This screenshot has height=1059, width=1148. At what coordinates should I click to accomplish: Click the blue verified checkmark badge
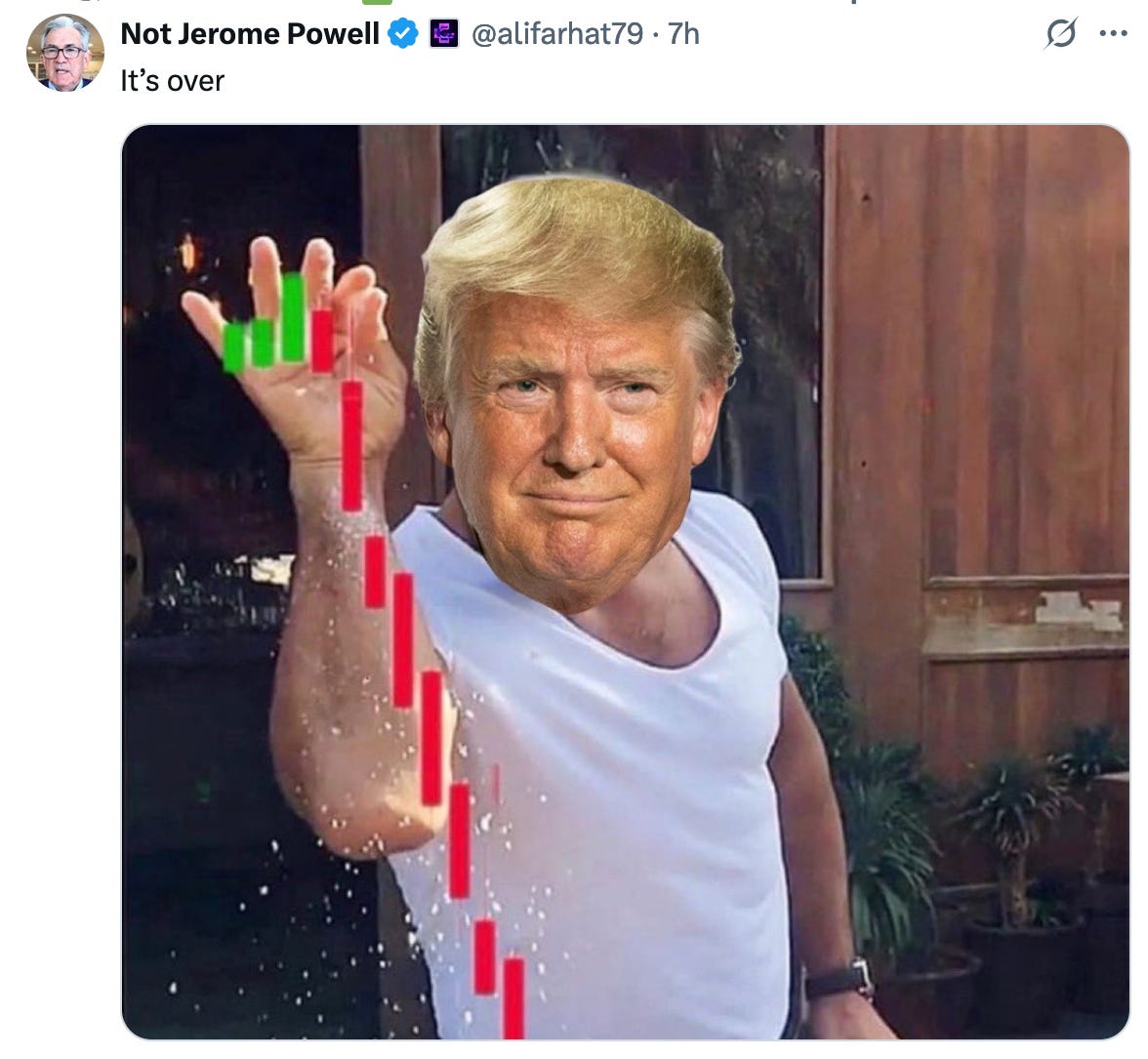(402, 33)
